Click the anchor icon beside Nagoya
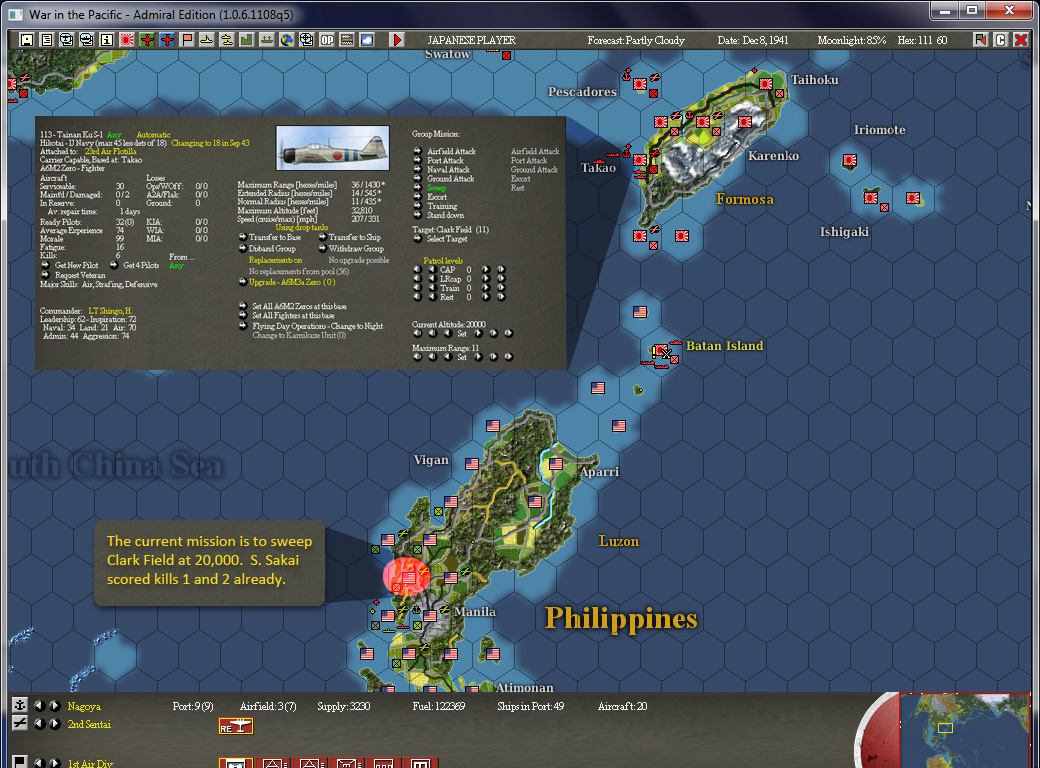Viewport: 1040px width, 768px height. 20,705
